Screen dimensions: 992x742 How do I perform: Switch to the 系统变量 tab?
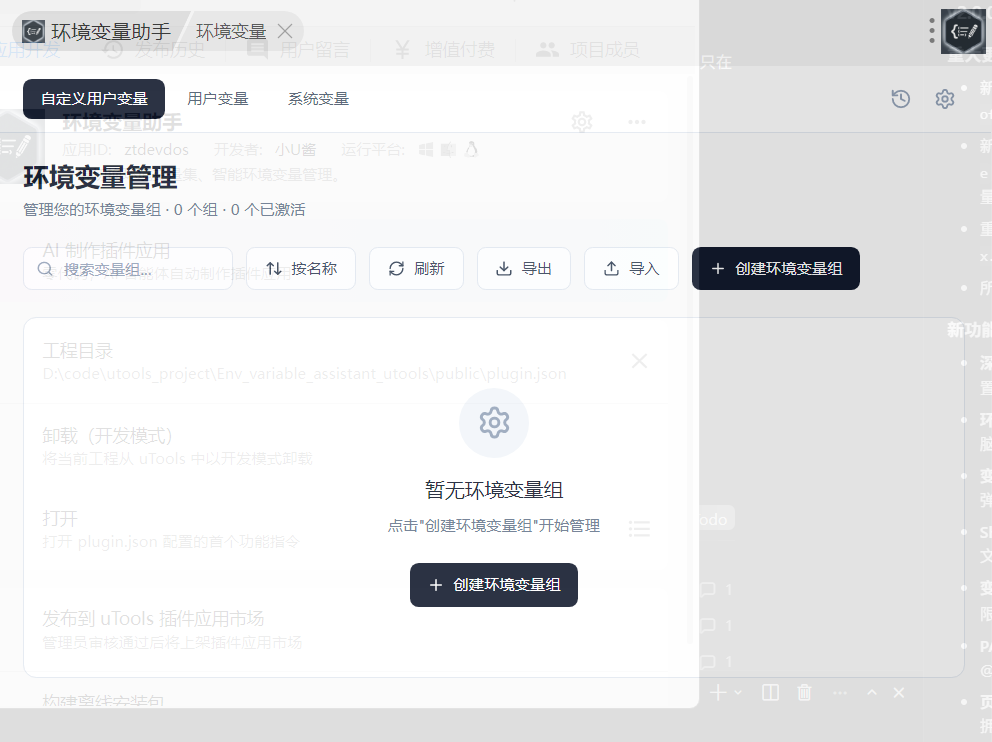coord(318,99)
